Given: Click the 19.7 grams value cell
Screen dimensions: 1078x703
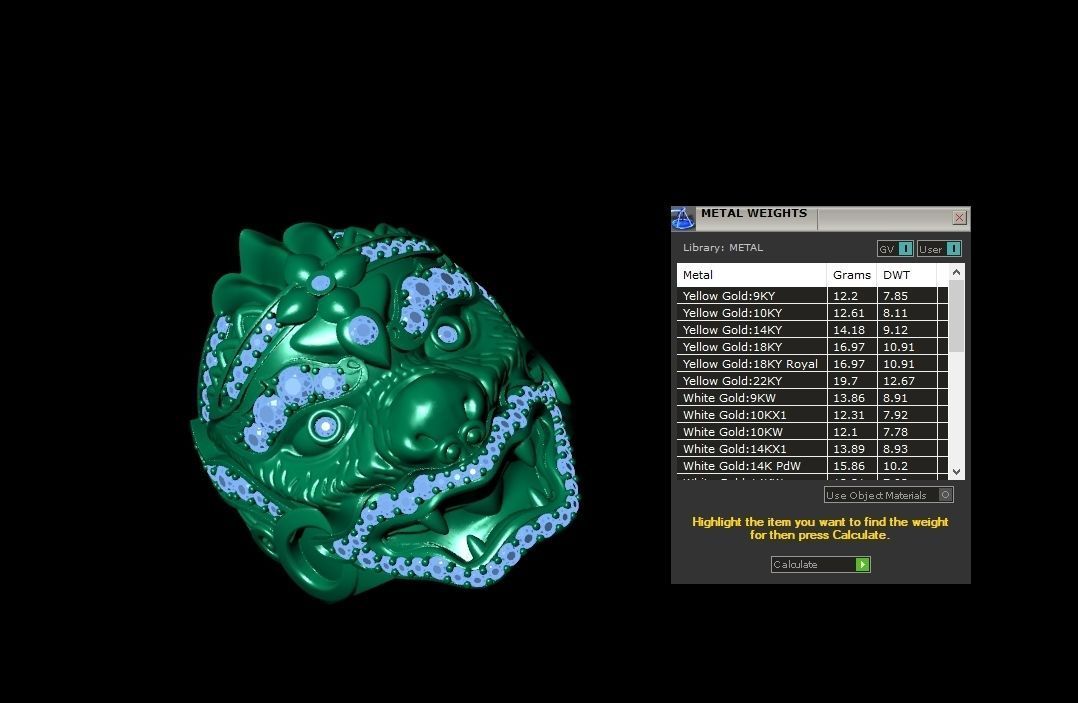Looking at the screenshot, I should (x=852, y=381).
